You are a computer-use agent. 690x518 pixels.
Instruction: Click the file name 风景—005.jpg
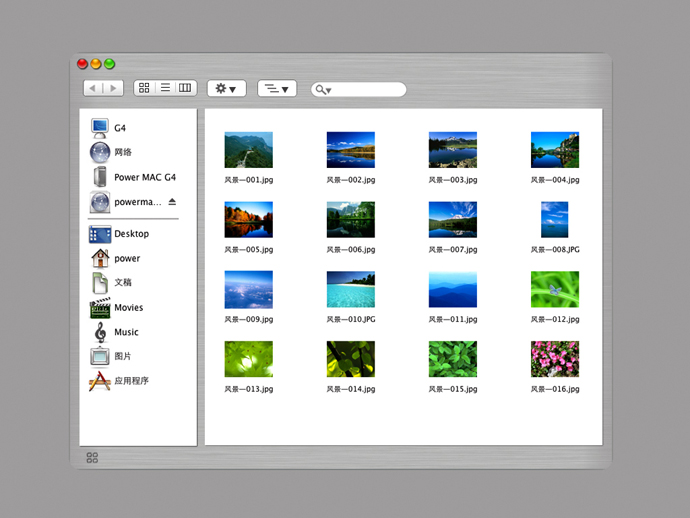249,250
